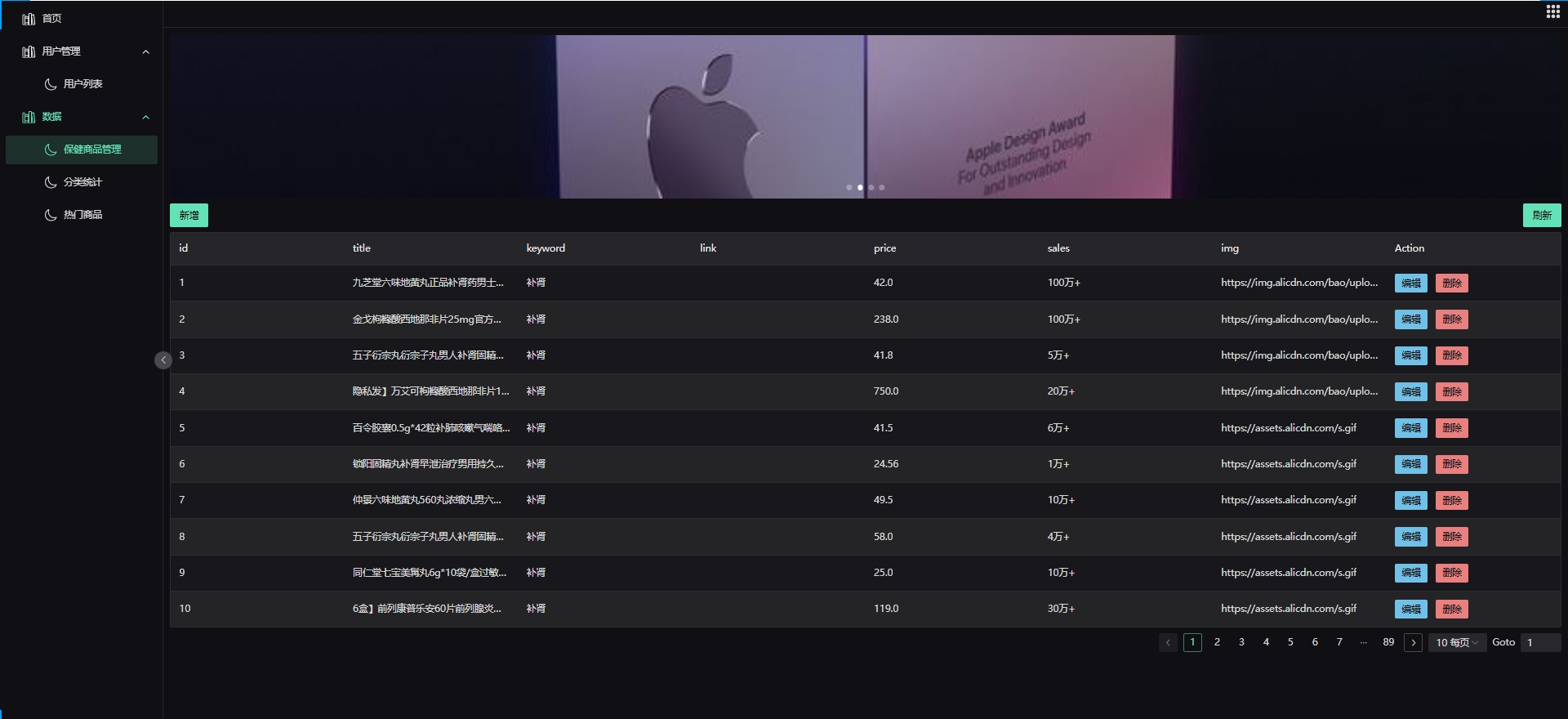Open the 10 每页 page size dropdown

click(1457, 642)
